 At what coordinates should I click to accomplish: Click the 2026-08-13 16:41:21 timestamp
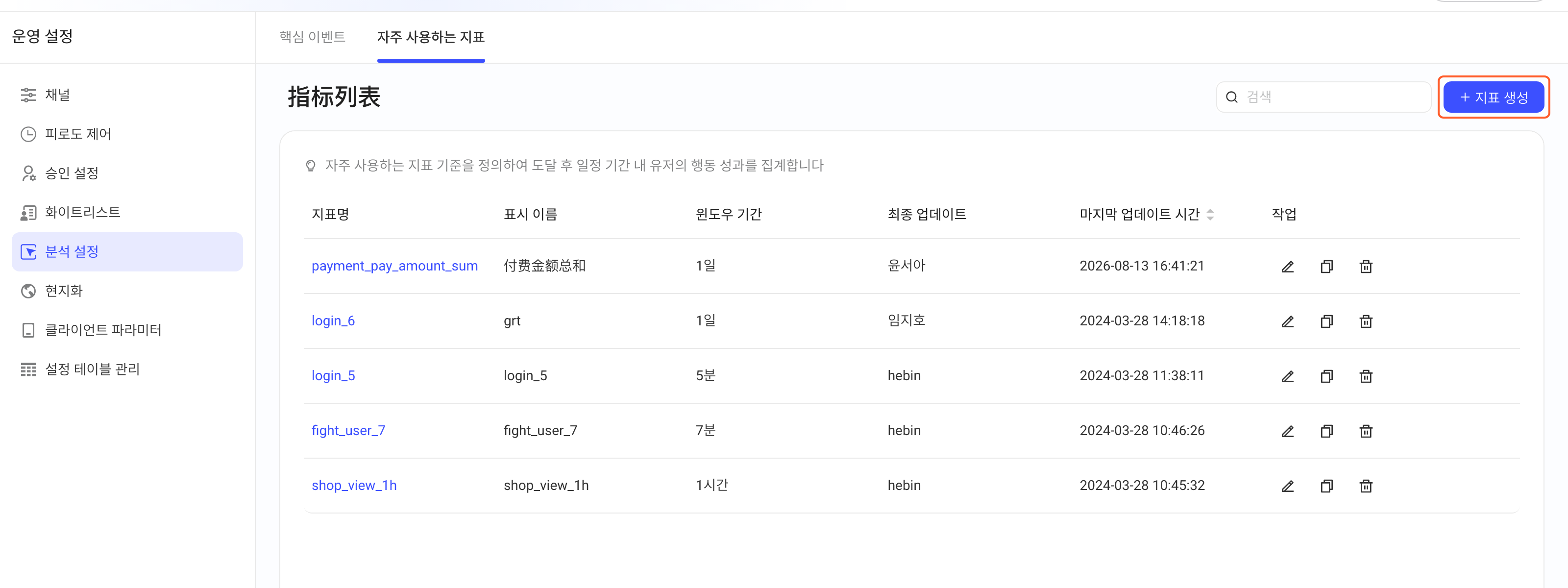click(x=1141, y=266)
